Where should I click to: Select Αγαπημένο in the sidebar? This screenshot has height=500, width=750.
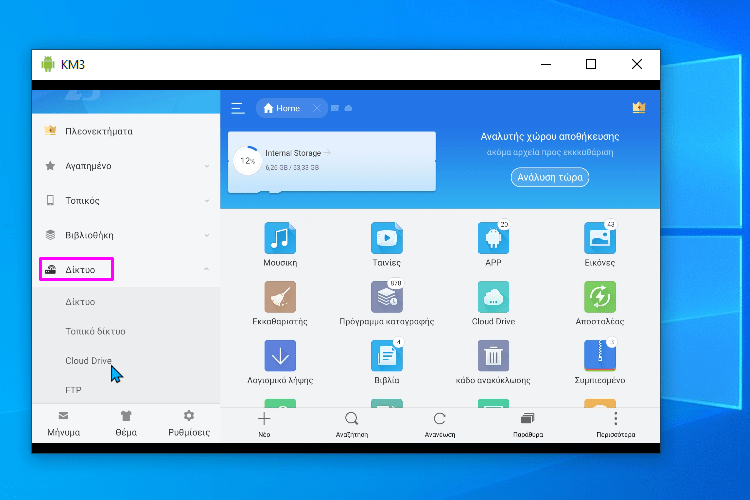(x=88, y=166)
